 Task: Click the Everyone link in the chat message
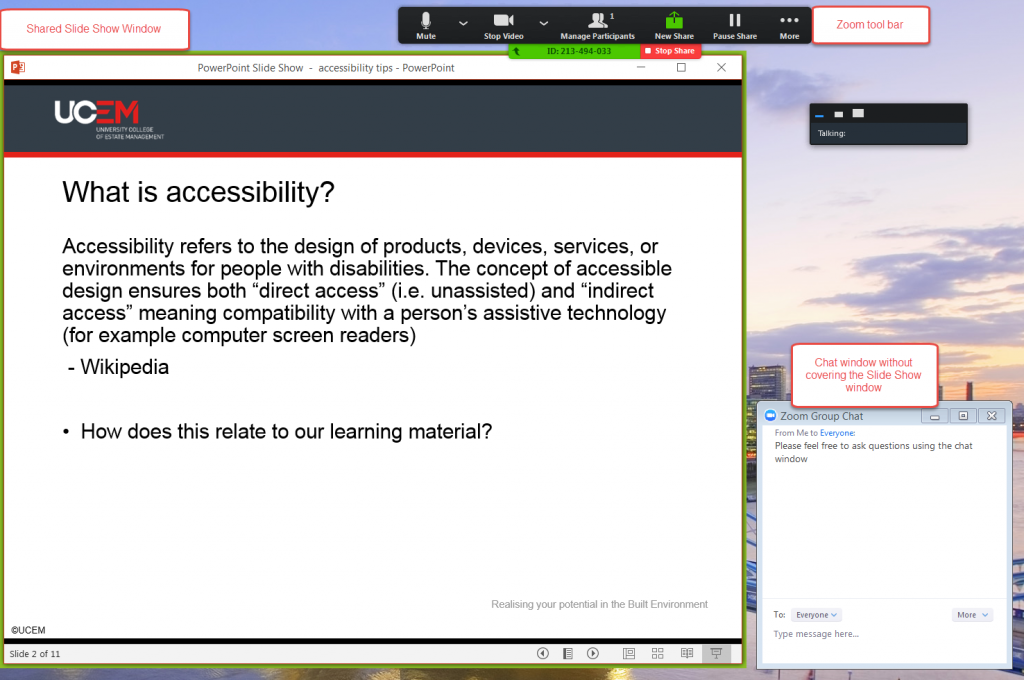837,433
